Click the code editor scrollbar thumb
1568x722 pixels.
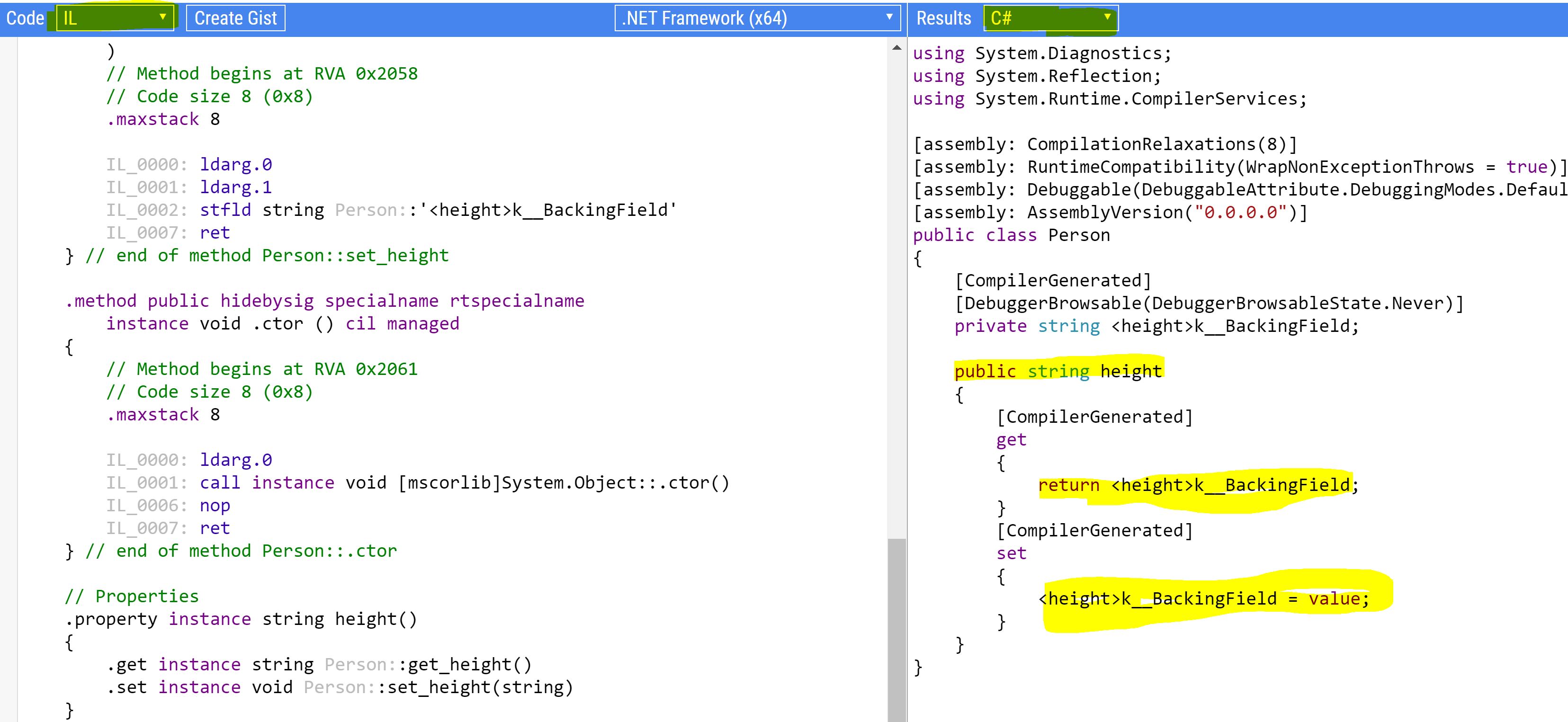pyautogui.click(x=896, y=627)
